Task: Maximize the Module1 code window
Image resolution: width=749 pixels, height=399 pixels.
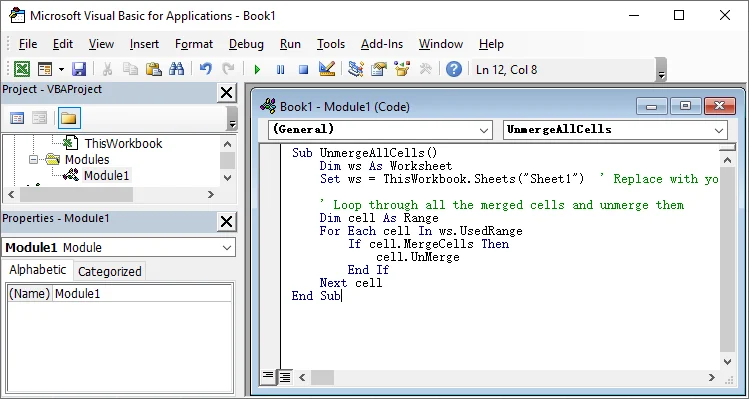Action: pos(685,106)
